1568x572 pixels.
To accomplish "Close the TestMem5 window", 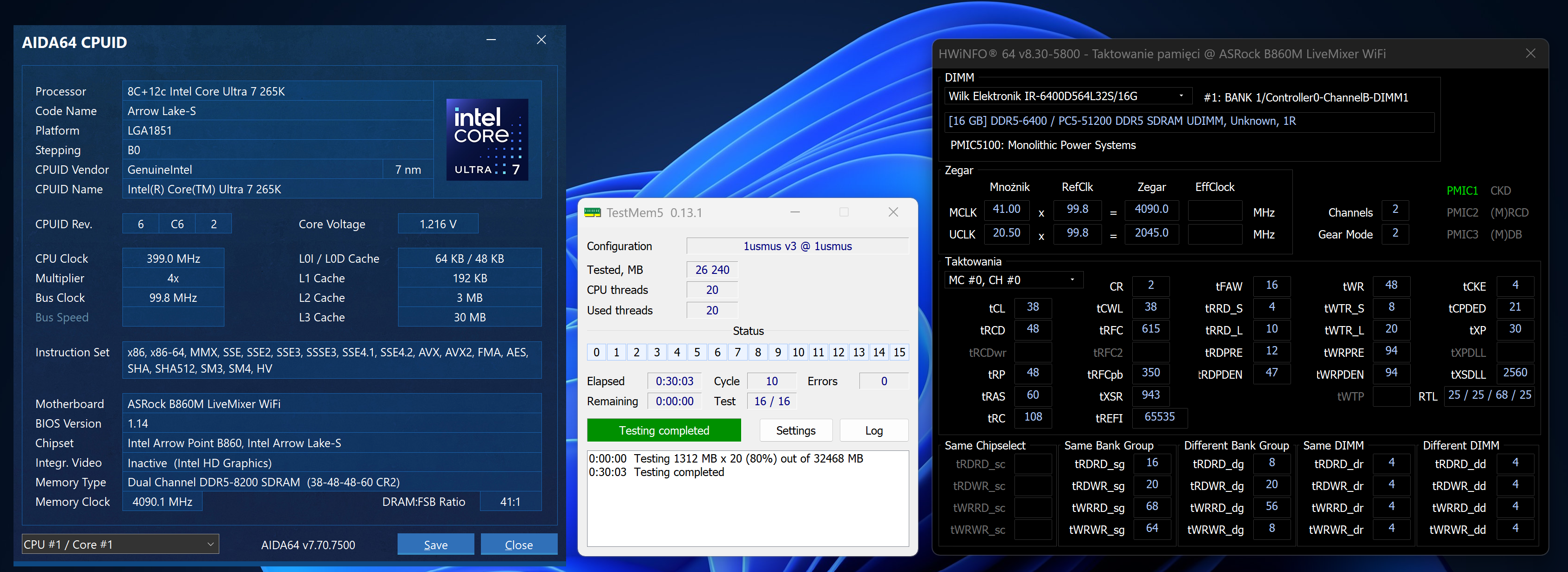I will coord(892,212).
